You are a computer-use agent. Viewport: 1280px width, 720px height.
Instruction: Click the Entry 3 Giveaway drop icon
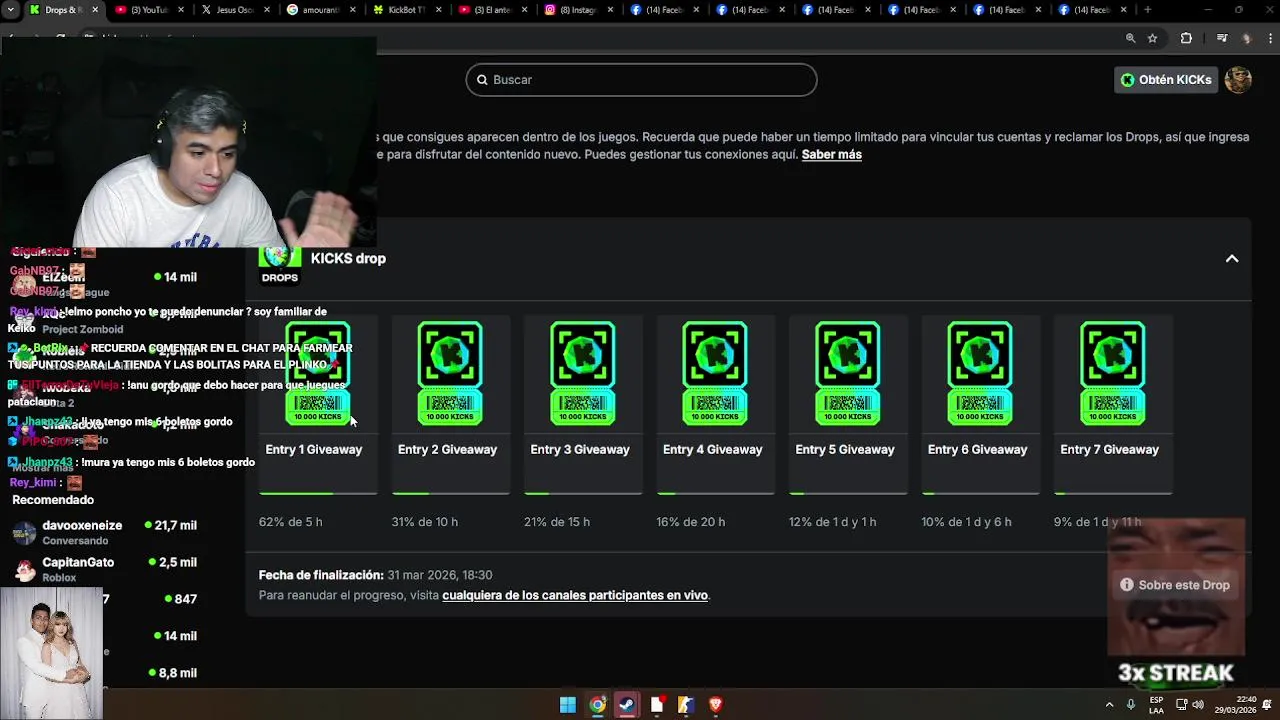[583, 373]
